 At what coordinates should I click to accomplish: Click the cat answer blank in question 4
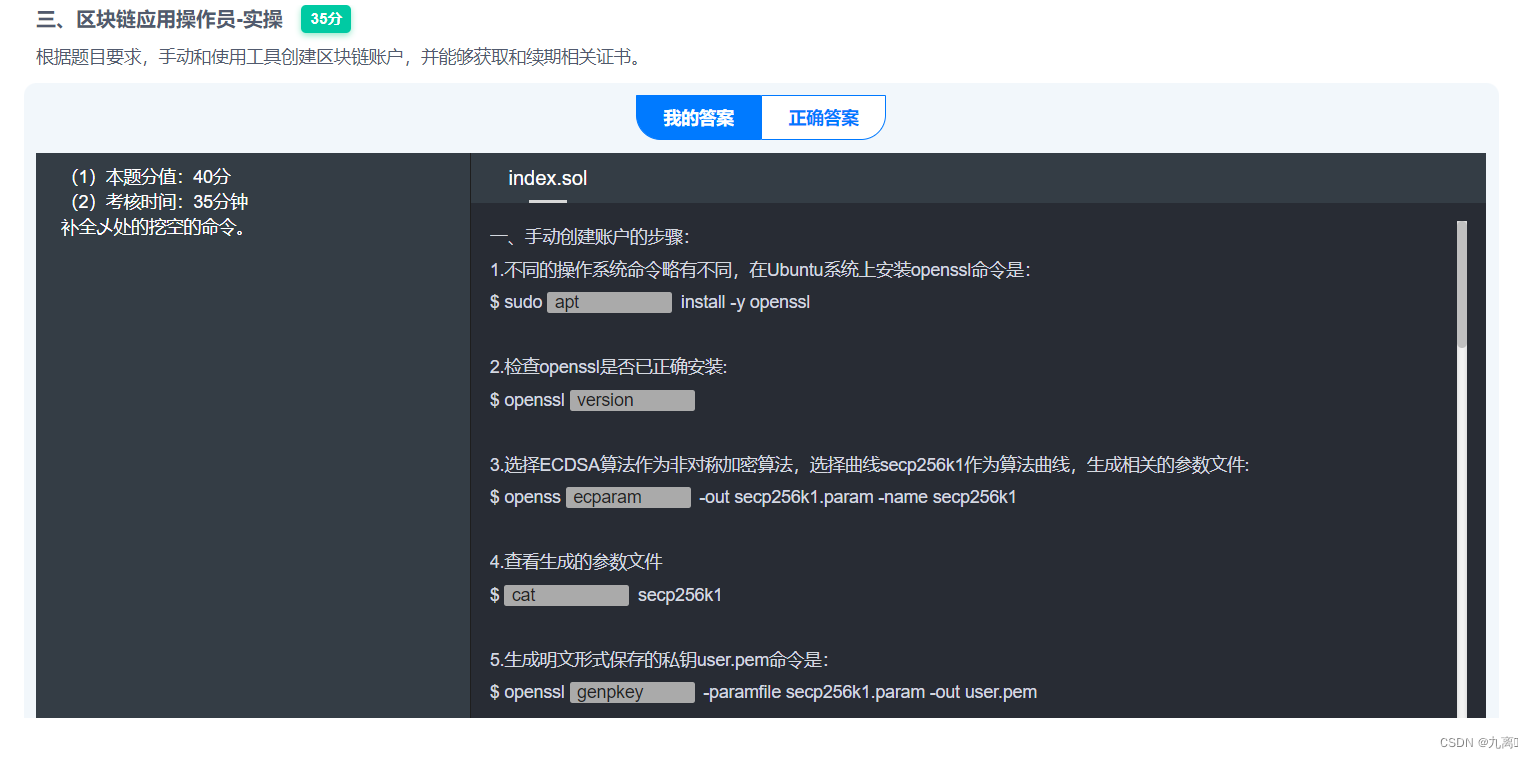[x=566, y=594]
